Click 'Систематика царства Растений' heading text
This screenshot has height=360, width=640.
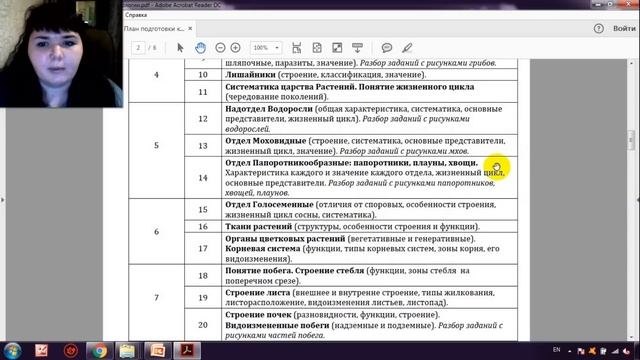[x=290, y=87]
